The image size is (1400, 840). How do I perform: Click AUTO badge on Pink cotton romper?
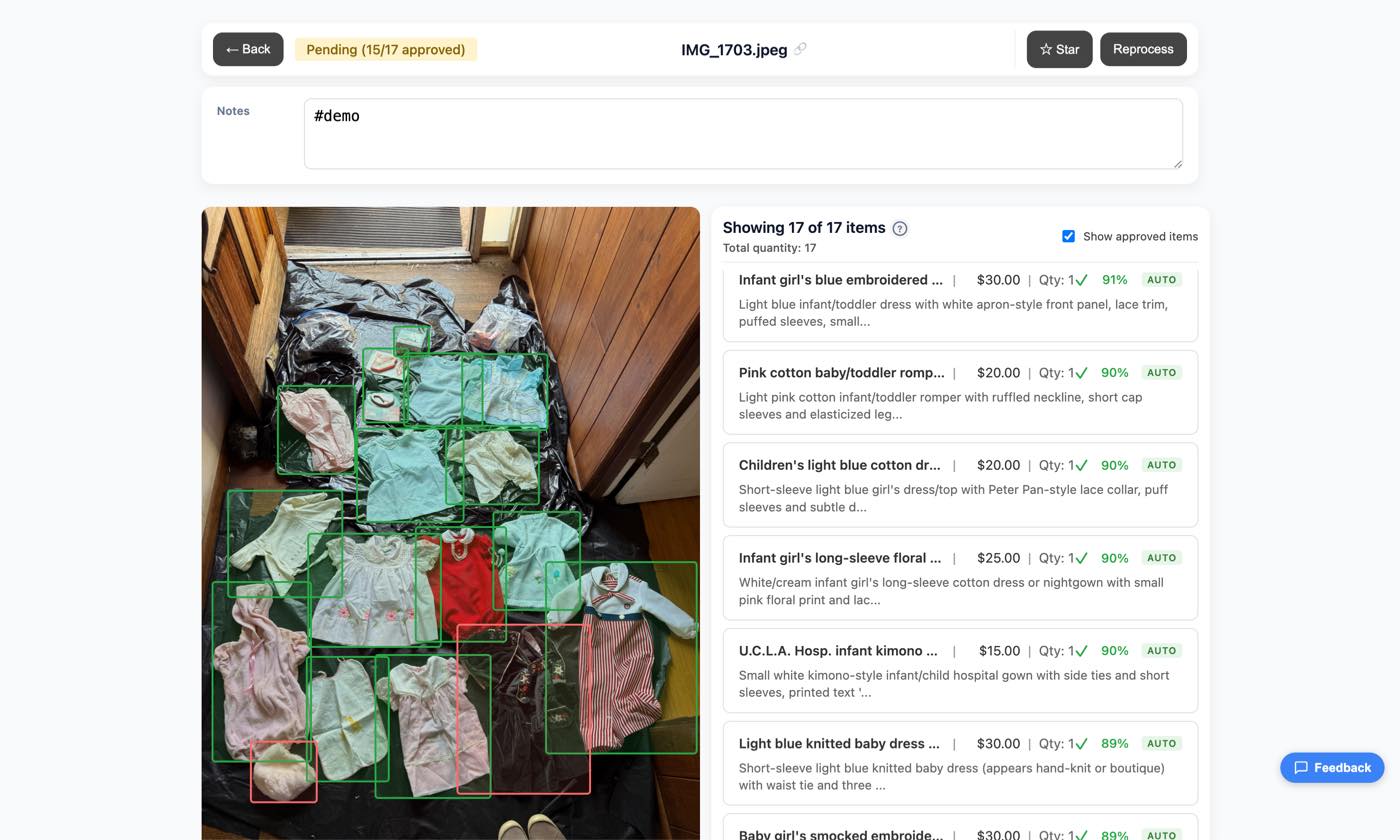coord(1161,373)
